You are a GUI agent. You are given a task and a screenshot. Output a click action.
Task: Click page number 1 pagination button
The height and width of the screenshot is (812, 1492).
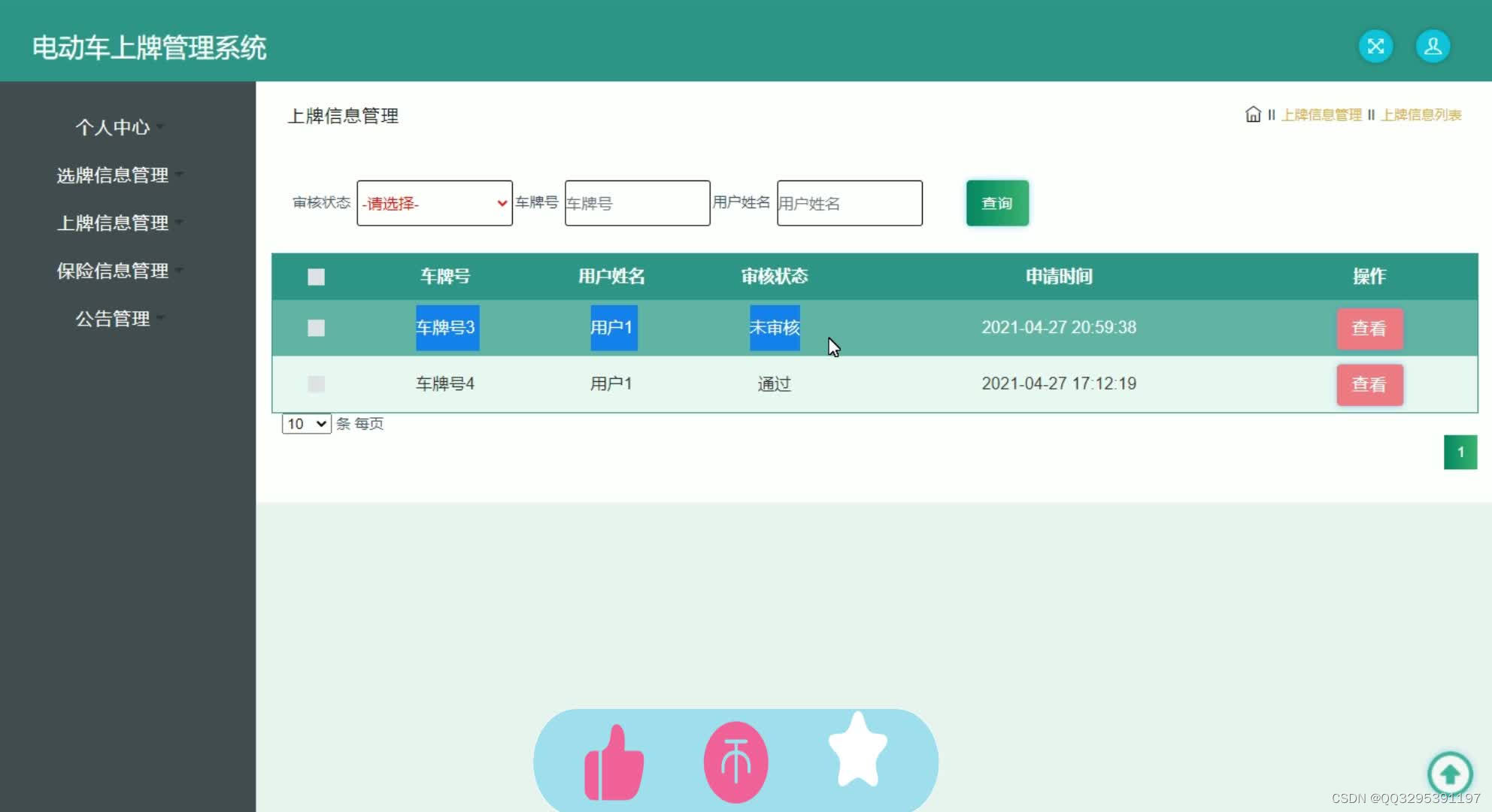coord(1460,452)
